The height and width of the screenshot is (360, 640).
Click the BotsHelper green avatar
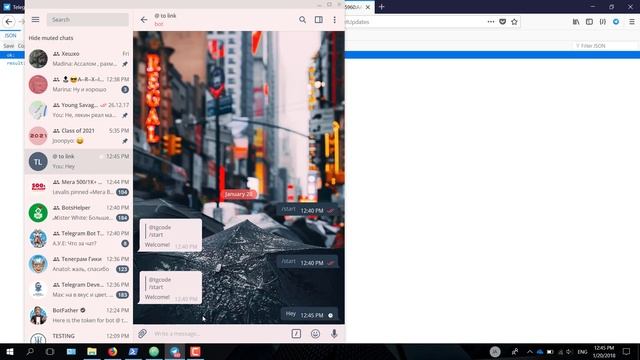click(x=38, y=213)
